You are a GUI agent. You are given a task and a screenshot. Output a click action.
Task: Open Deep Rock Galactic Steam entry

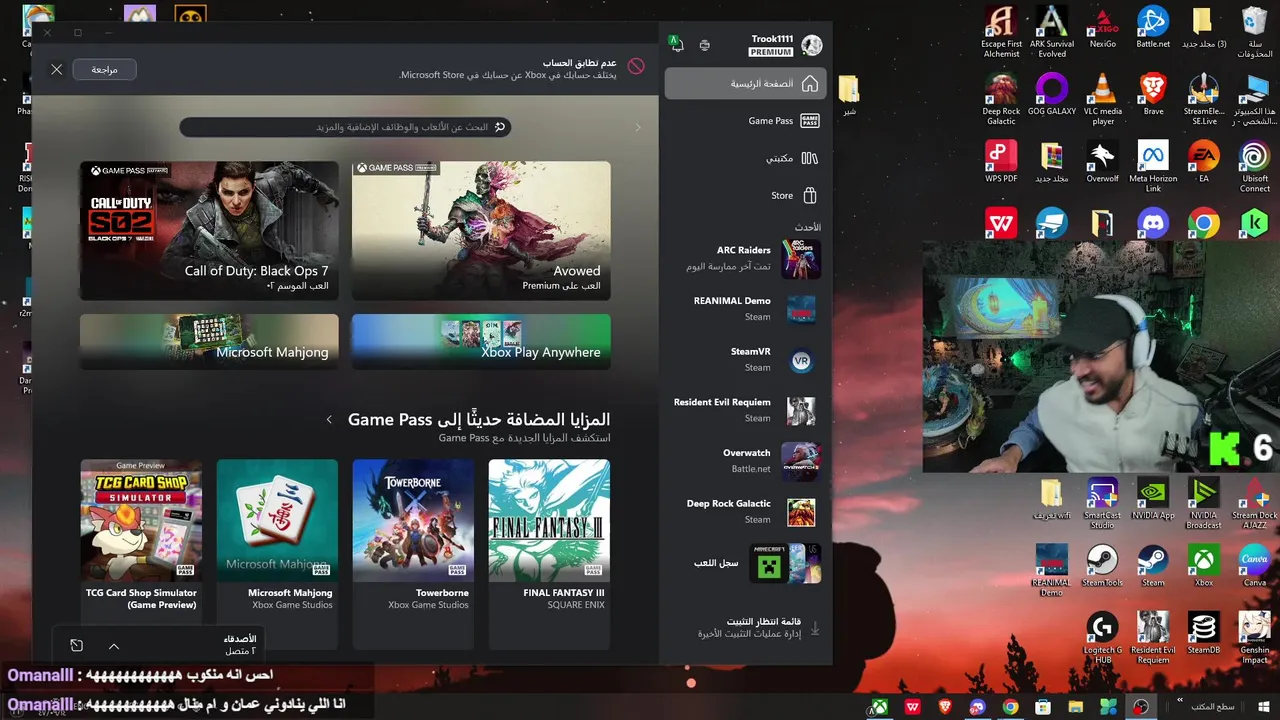coord(745,512)
